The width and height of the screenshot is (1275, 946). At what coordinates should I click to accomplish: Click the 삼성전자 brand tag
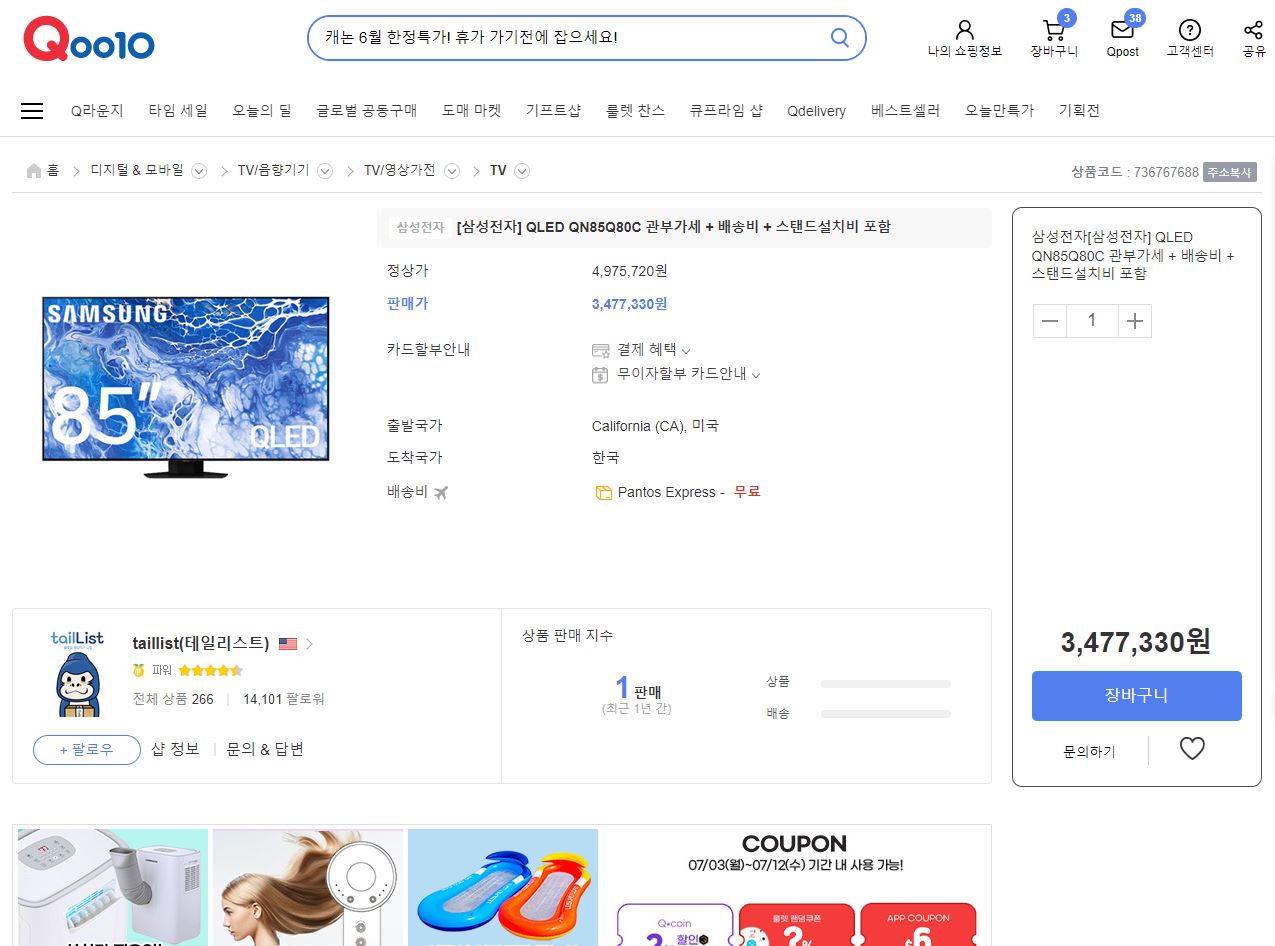click(420, 227)
